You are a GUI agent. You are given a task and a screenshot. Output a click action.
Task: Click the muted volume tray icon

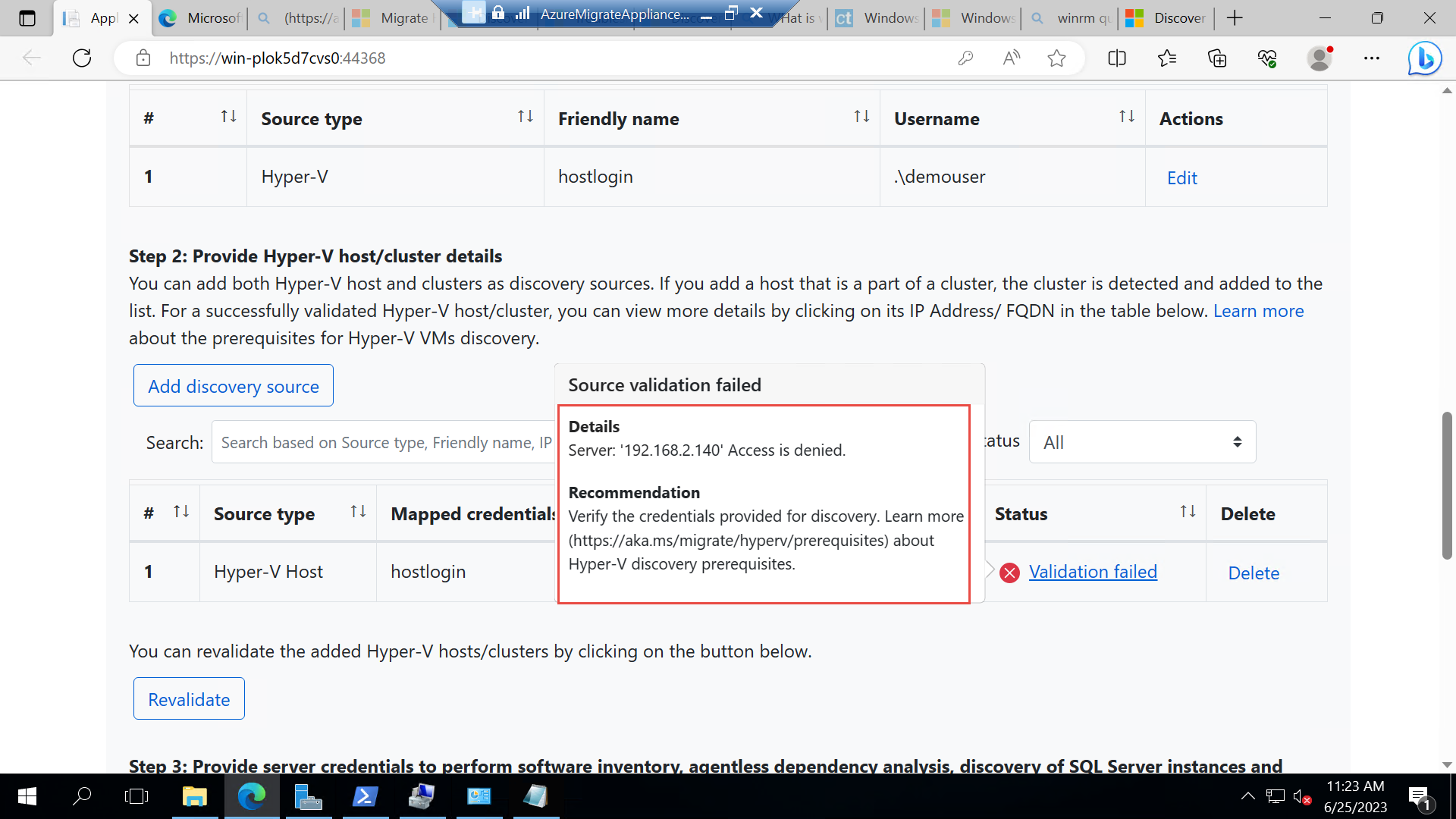click(x=1302, y=796)
